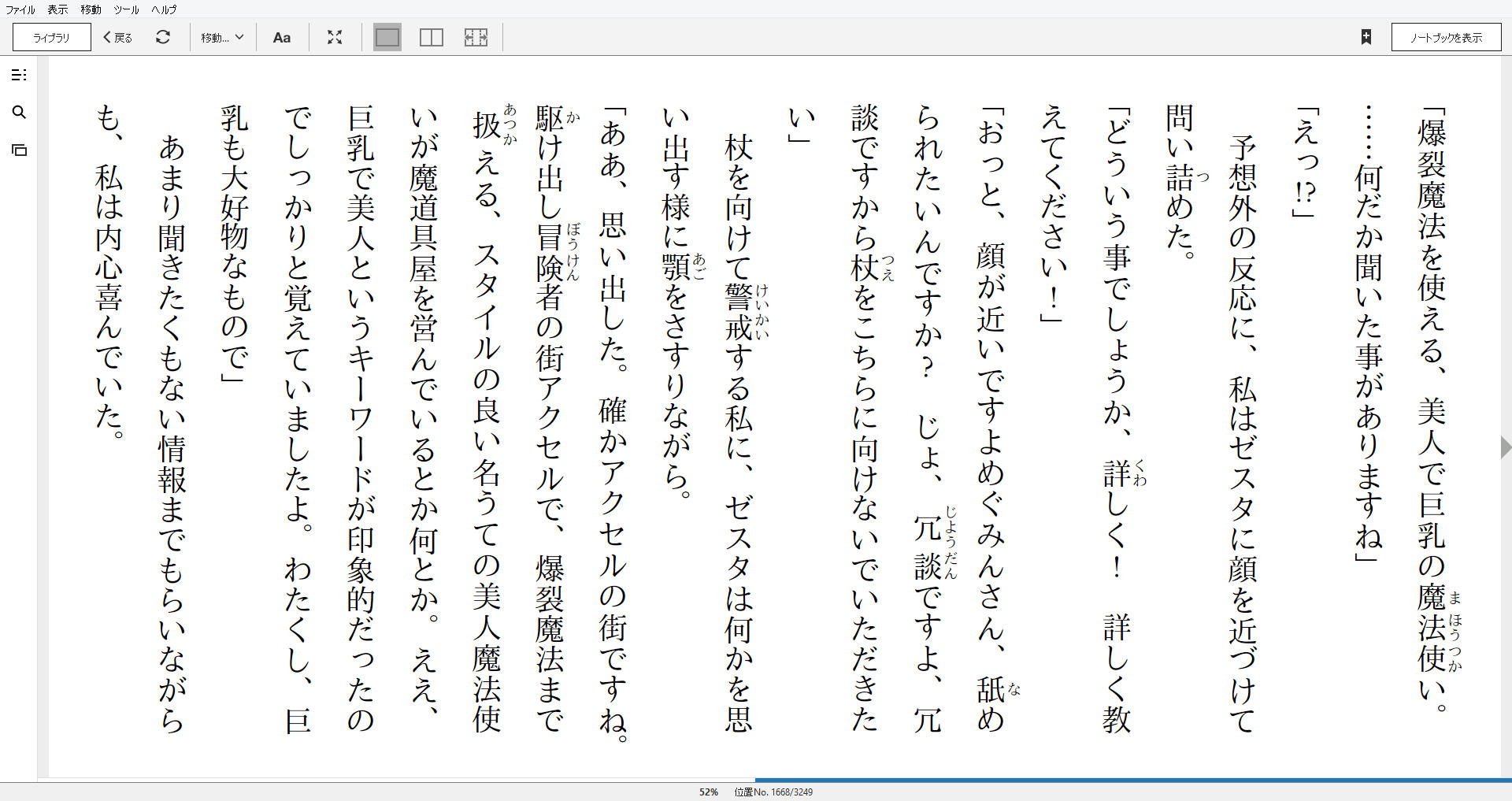Image resolution: width=1512 pixels, height=801 pixels.
Task: Open the ヘルプ menu
Action: click(164, 9)
